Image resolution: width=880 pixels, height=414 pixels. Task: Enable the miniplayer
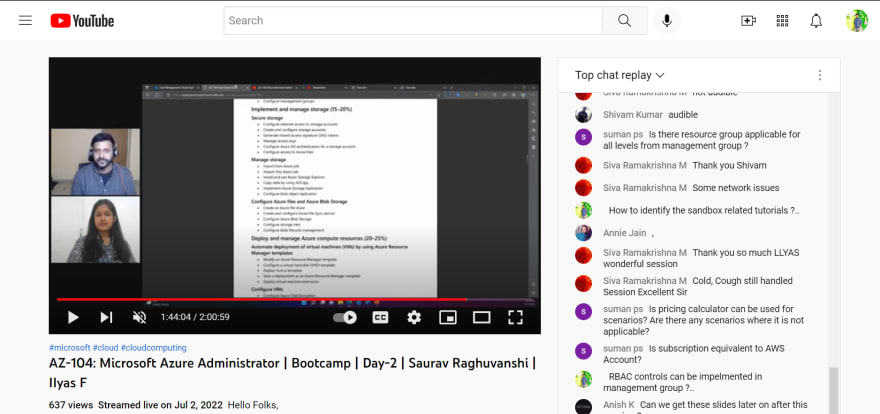pyautogui.click(x=447, y=318)
